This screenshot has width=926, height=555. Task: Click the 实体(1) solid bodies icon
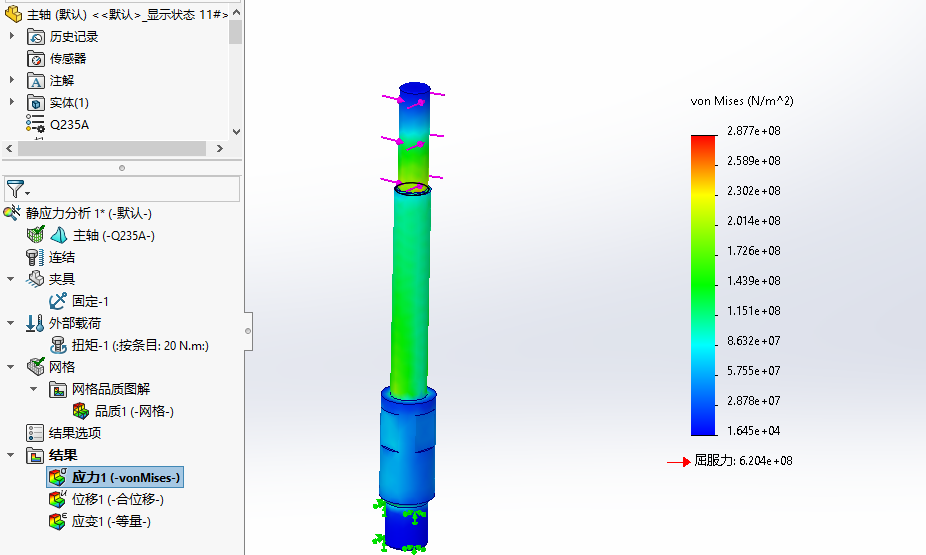[x=35, y=103]
